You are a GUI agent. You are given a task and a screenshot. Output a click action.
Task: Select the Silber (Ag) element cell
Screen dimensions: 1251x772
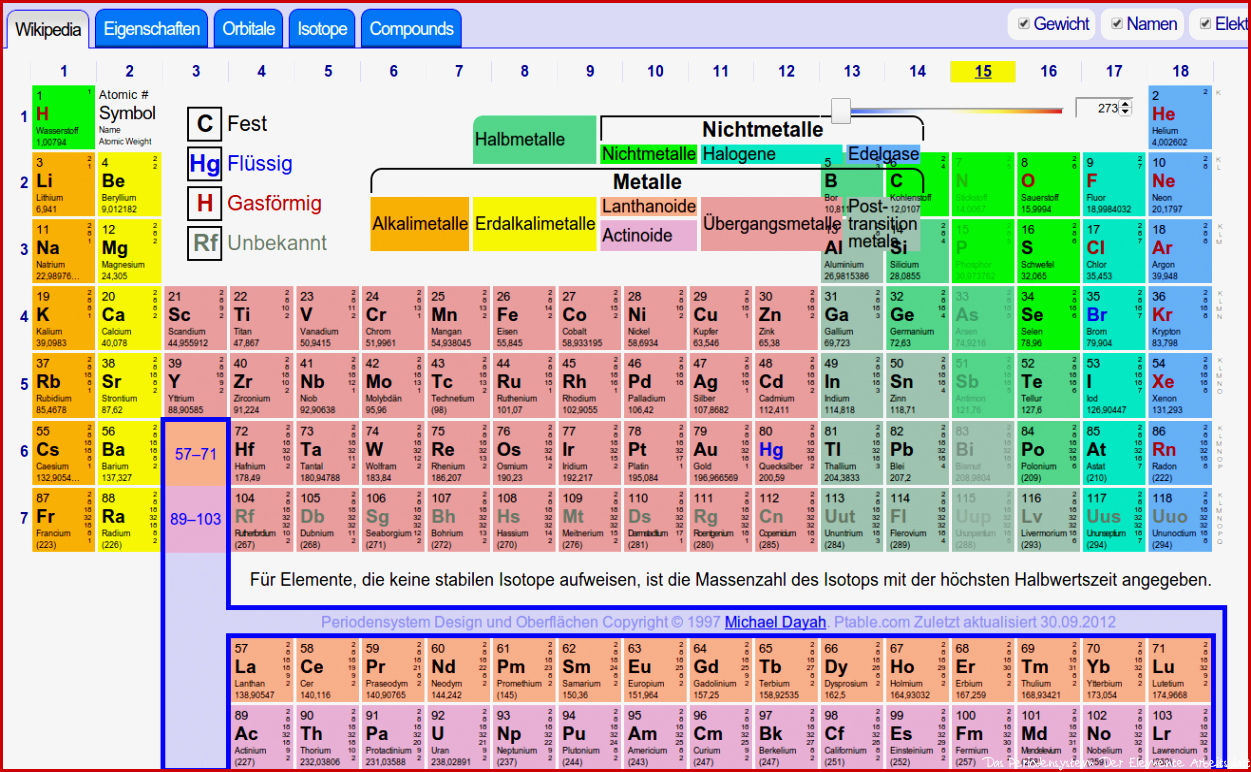point(721,386)
